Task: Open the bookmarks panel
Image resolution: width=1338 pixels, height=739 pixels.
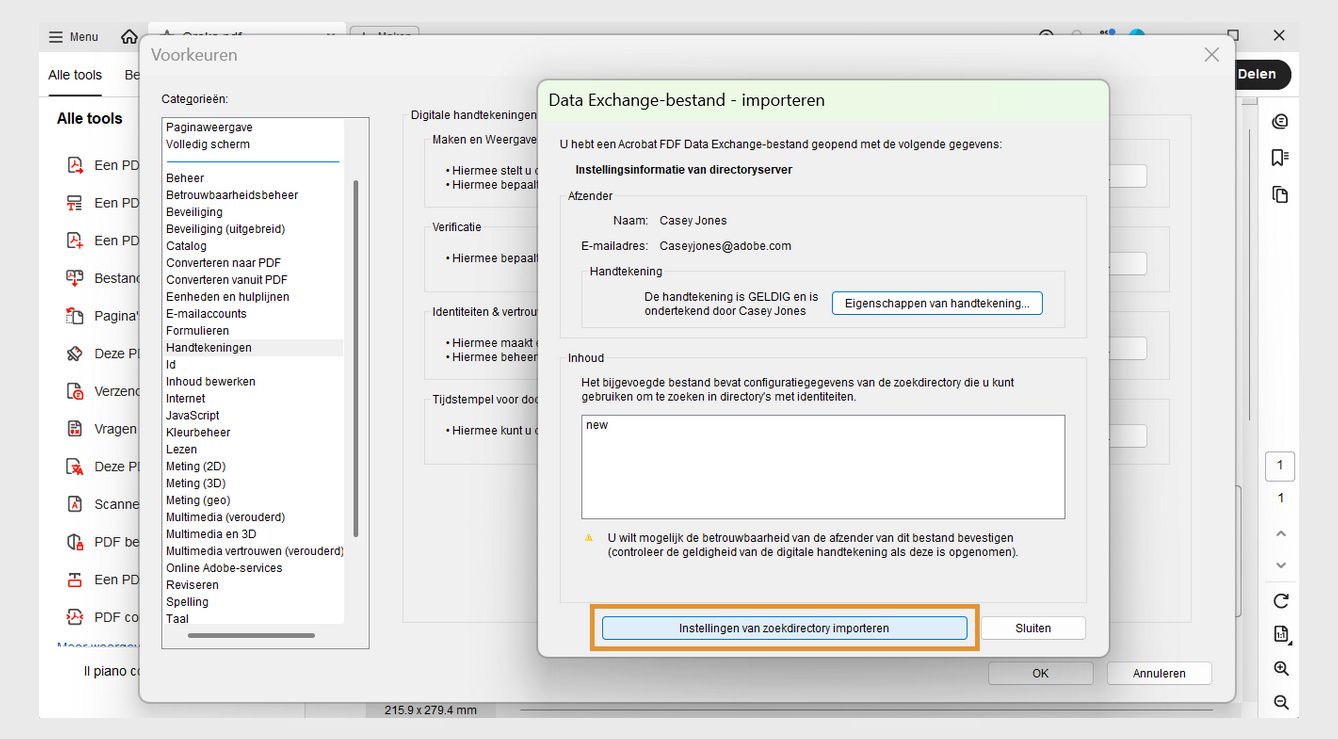Action: click(x=1280, y=157)
